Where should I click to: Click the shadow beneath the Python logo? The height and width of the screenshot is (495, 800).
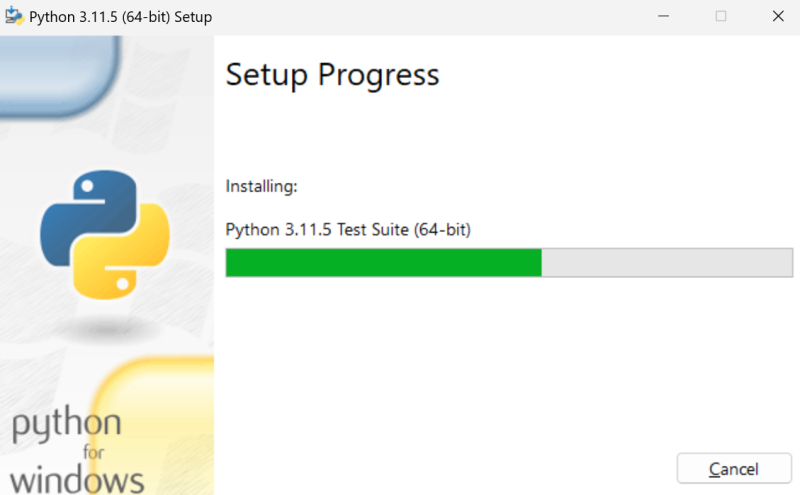pyautogui.click(x=106, y=330)
